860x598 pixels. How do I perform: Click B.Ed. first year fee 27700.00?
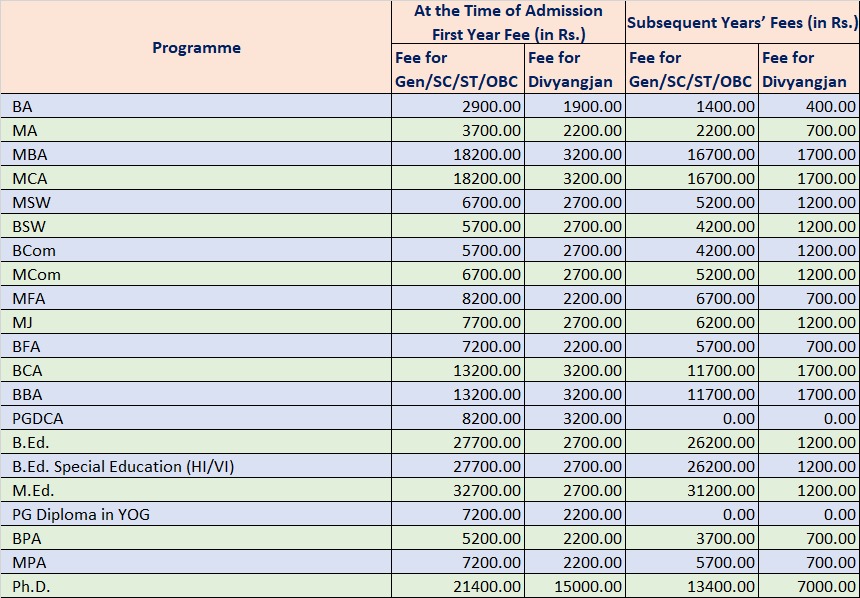(x=458, y=442)
